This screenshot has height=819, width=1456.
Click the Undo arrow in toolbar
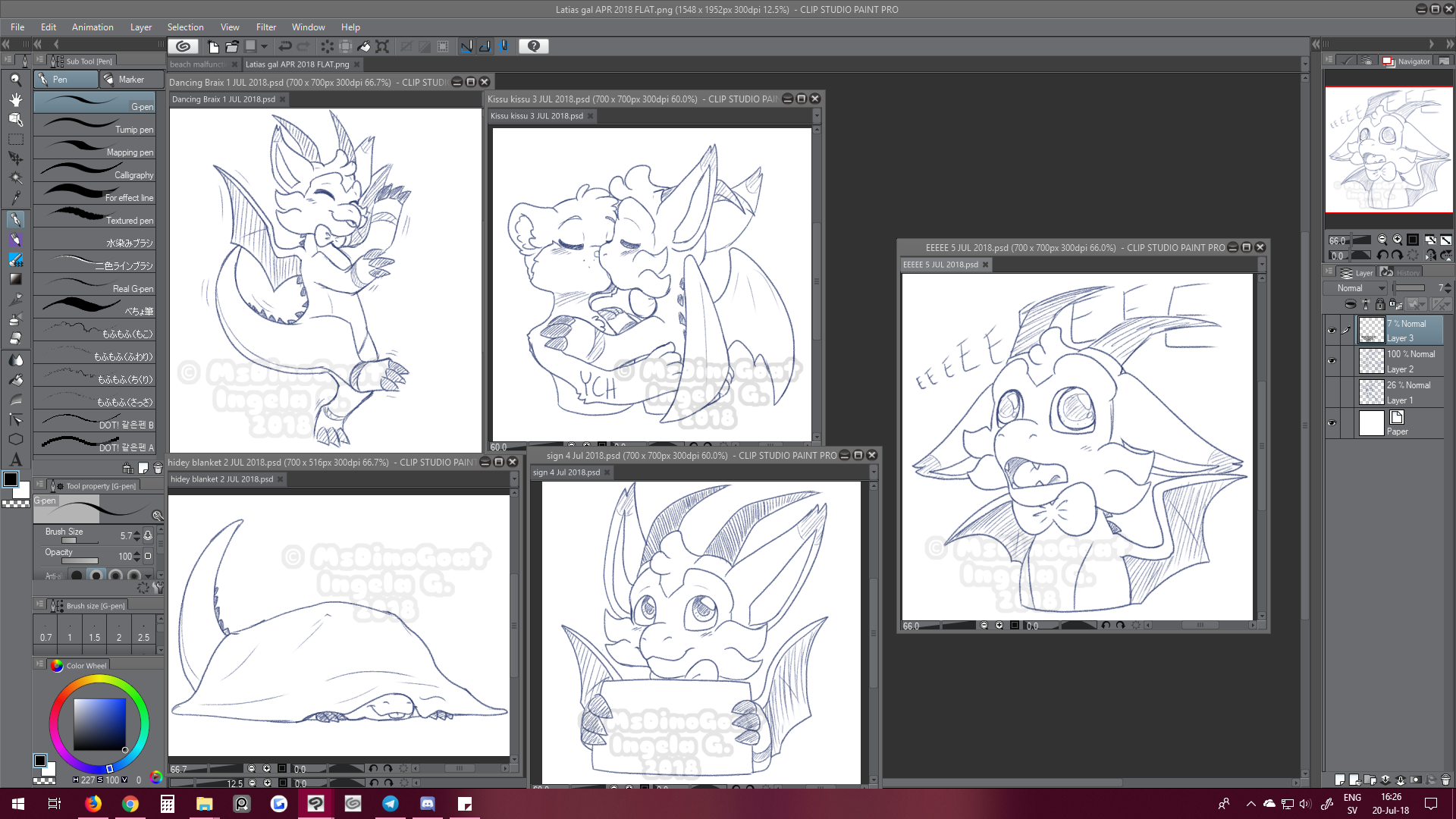(x=285, y=46)
